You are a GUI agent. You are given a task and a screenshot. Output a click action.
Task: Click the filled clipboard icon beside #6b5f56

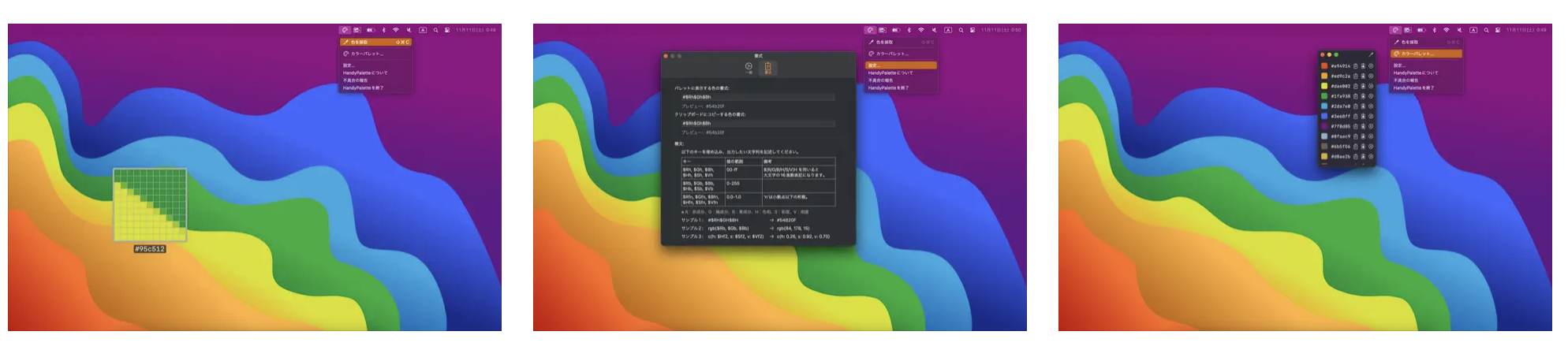coord(1363,147)
